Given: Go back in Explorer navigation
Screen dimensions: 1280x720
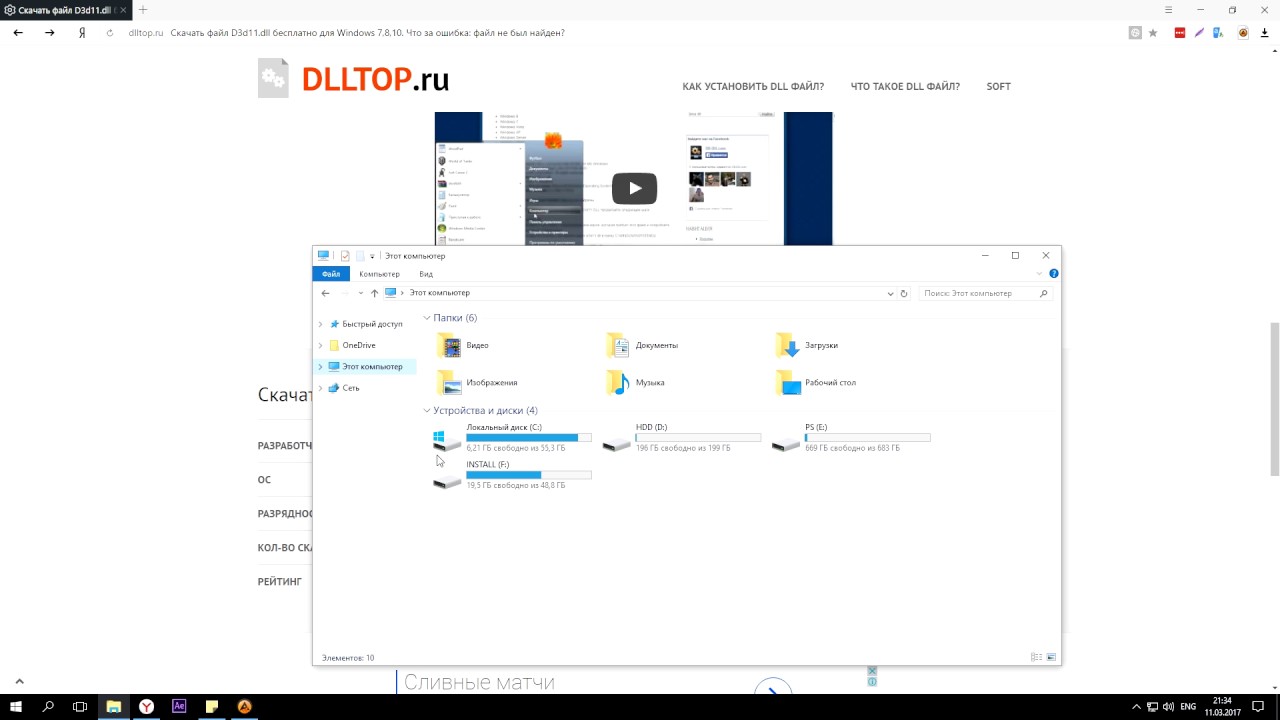Looking at the screenshot, I should click(x=325, y=293).
